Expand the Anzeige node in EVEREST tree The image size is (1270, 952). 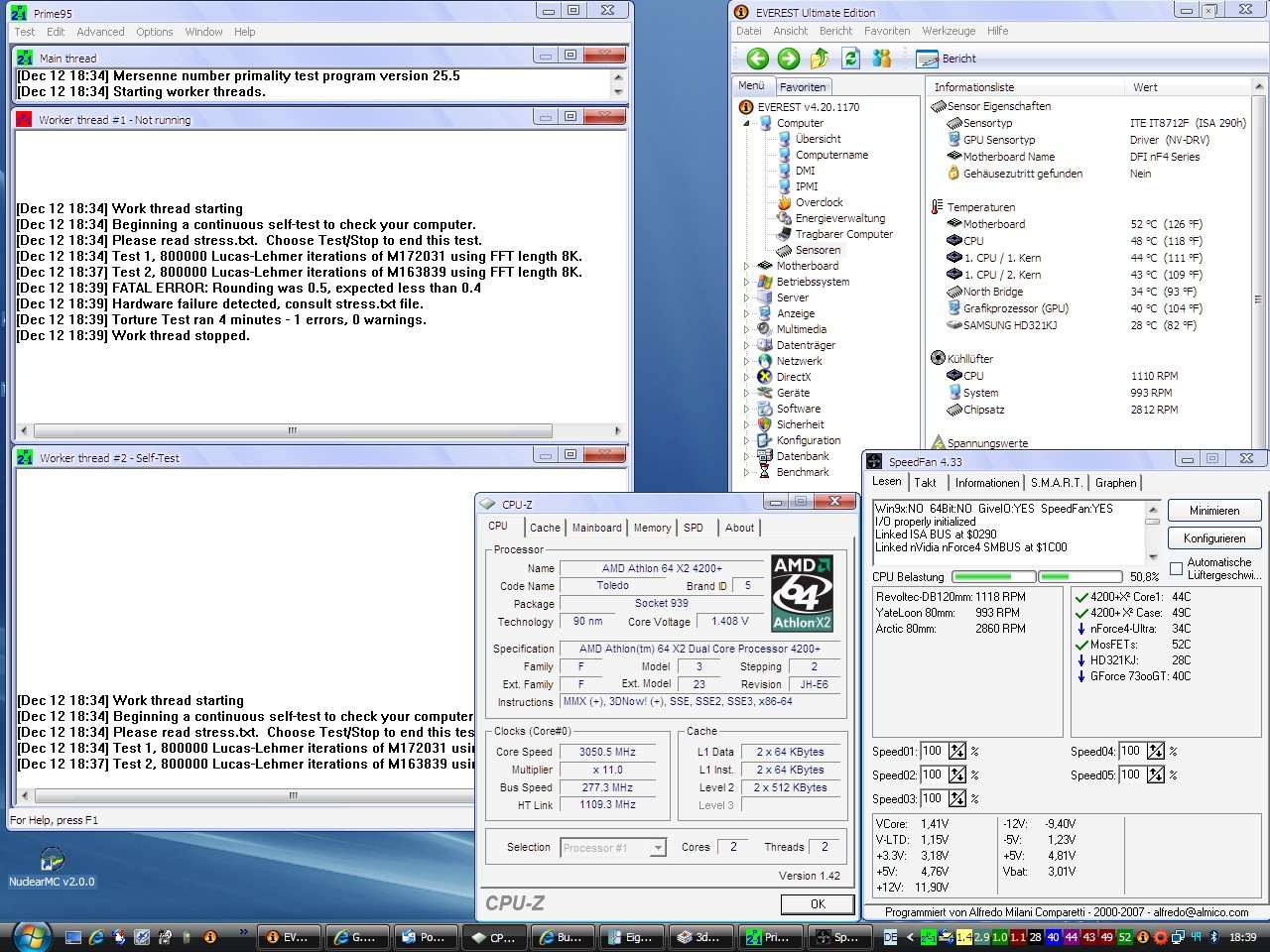click(747, 313)
